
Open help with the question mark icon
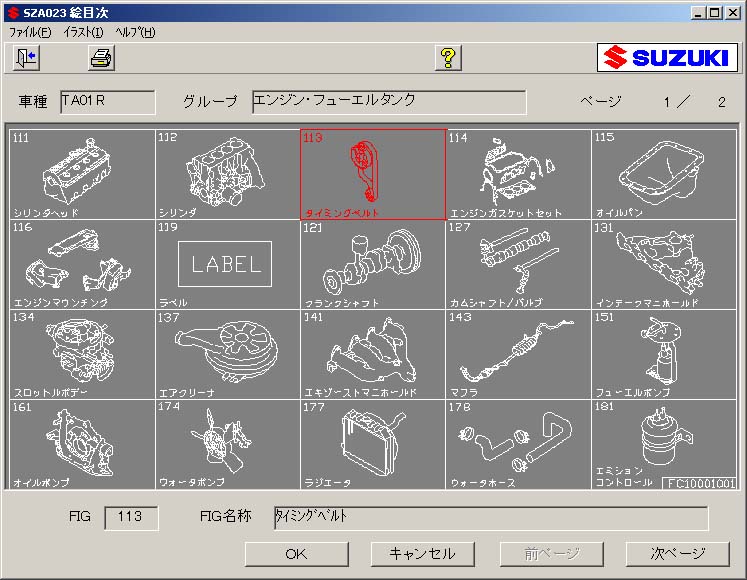tap(448, 58)
